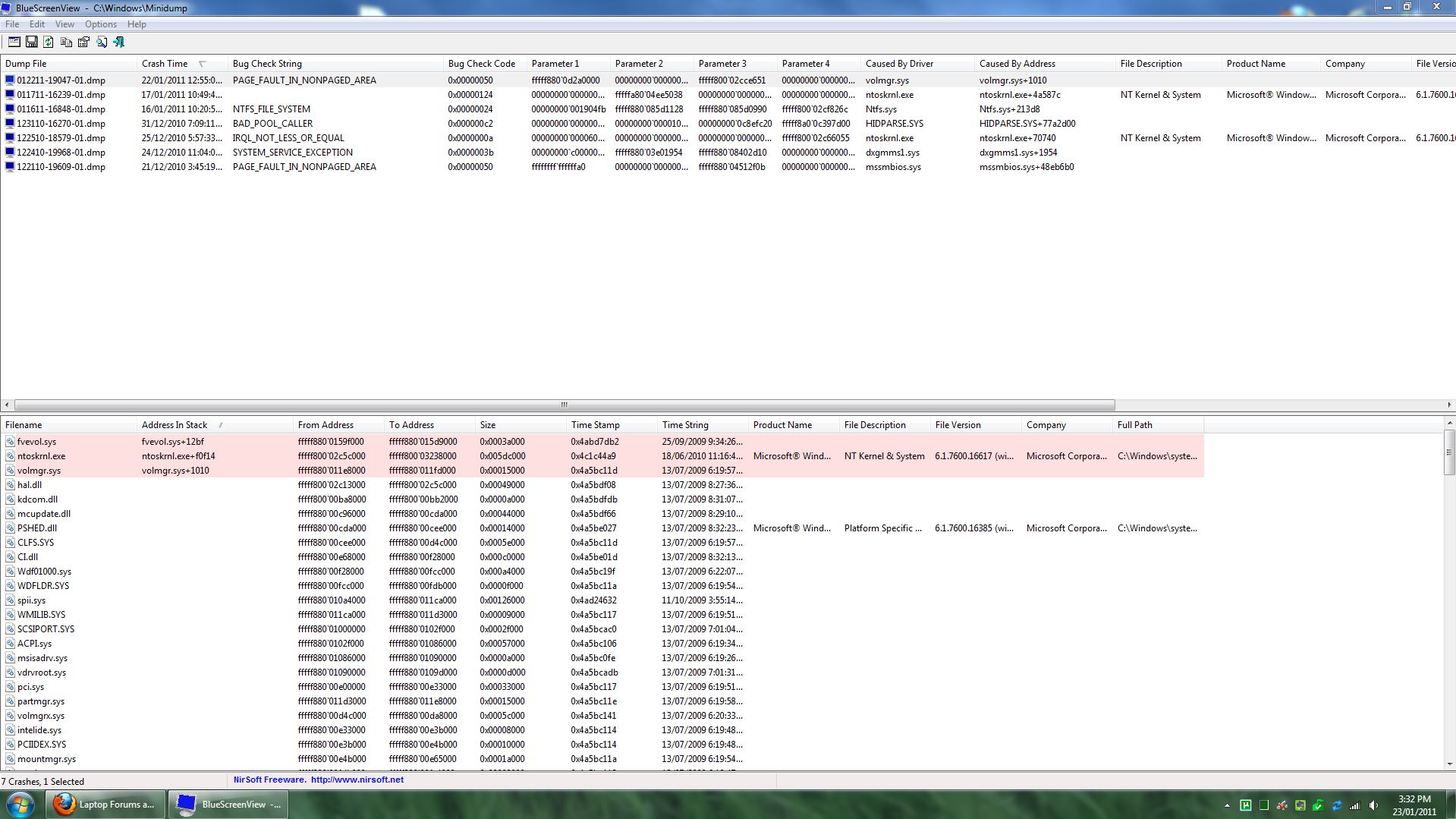Sort by Caused By Address header

(1045, 64)
